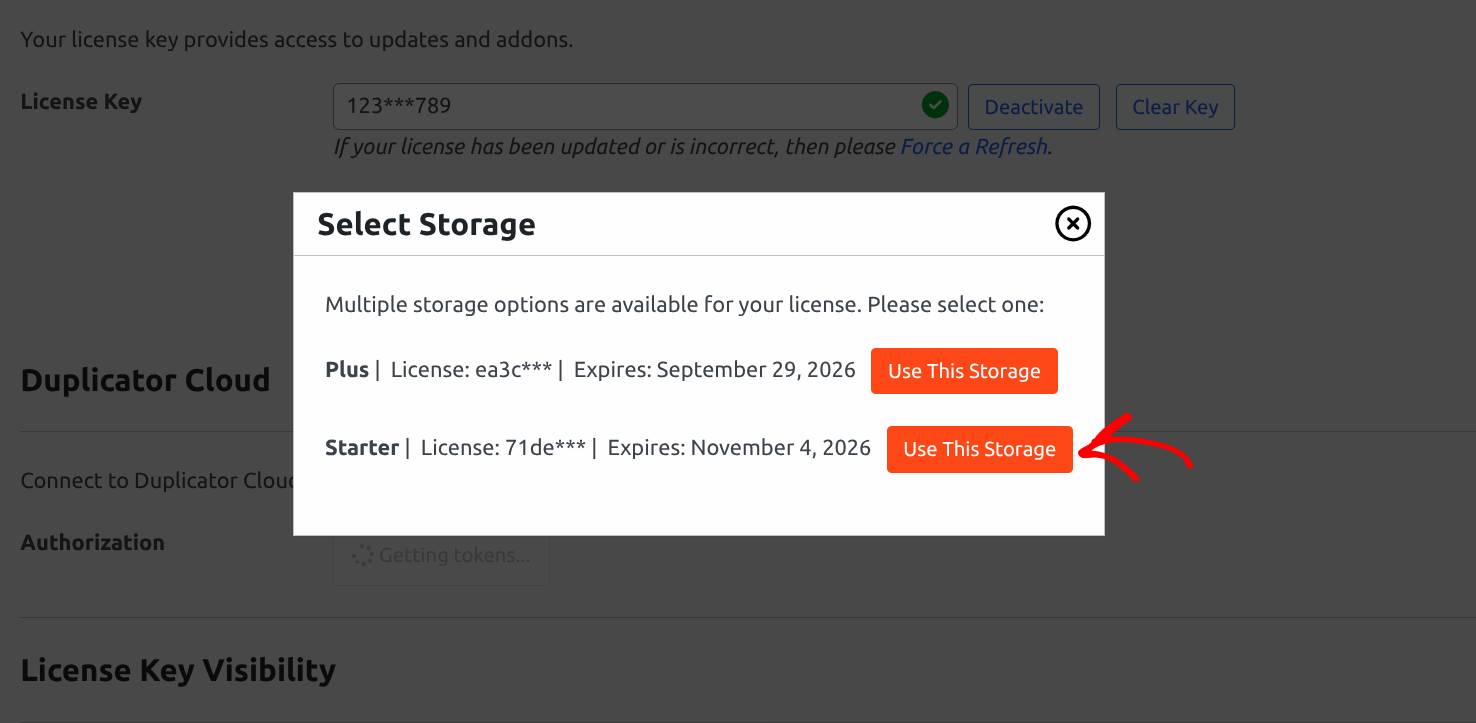Select the Plus plan name label
Screen dimensions: 1476x723
coord(346,370)
